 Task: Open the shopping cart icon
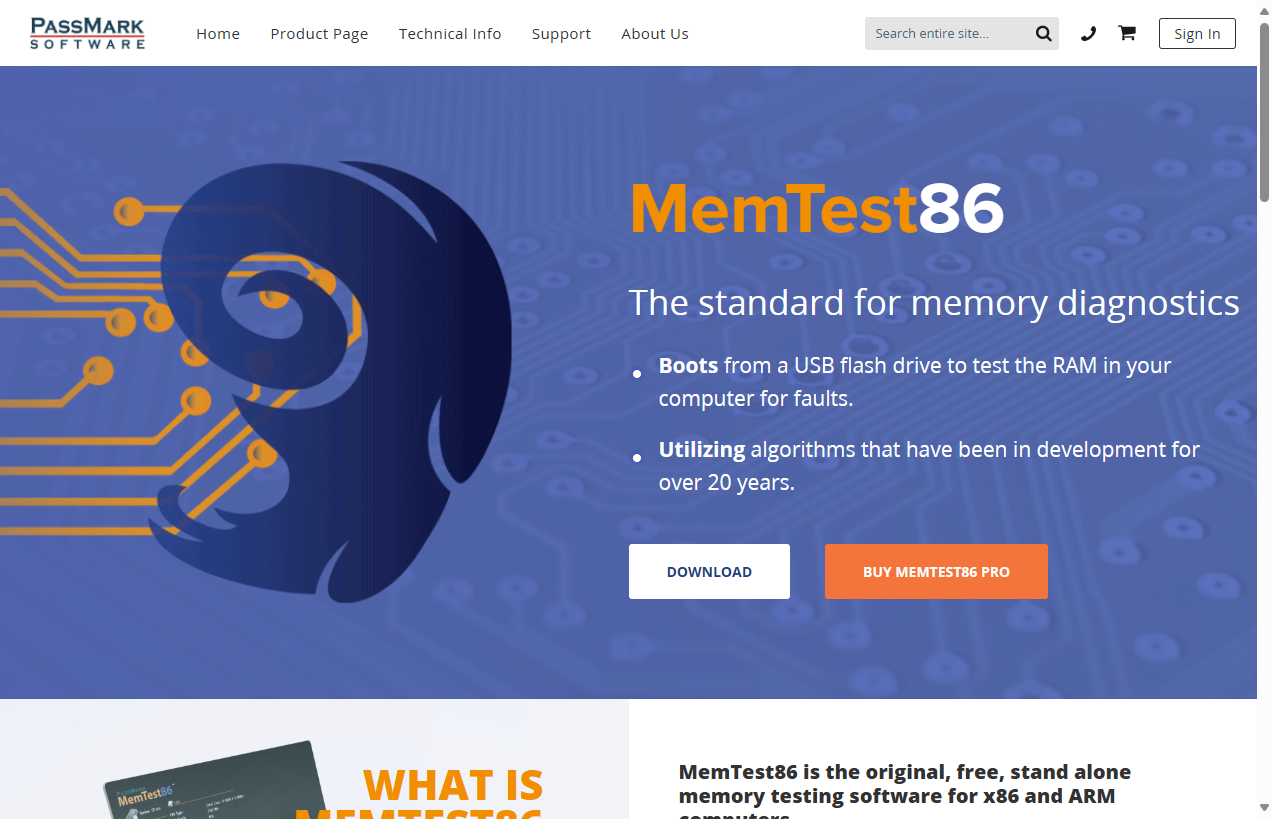[x=1127, y=33]
